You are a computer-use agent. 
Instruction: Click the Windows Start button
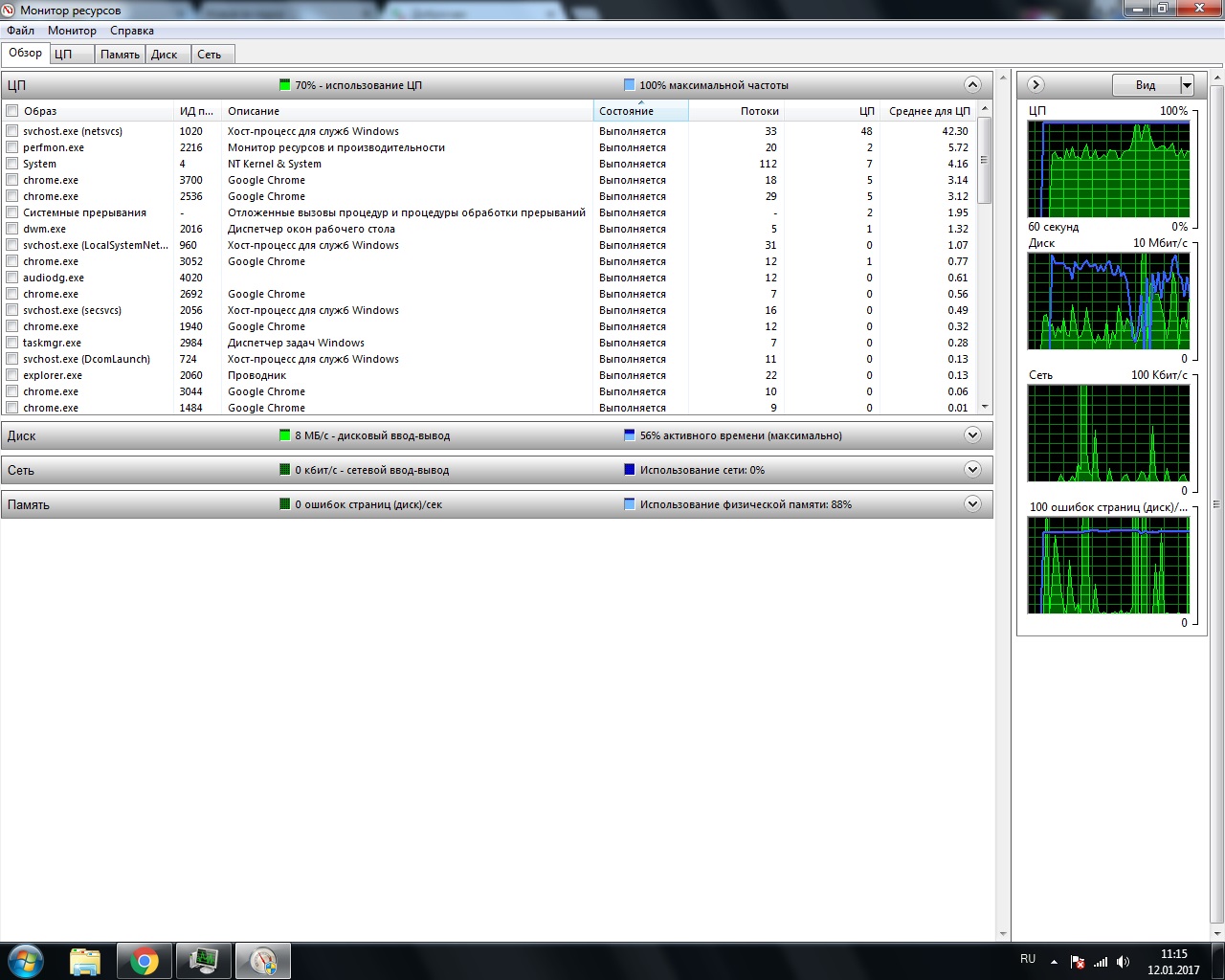[26, 961]
